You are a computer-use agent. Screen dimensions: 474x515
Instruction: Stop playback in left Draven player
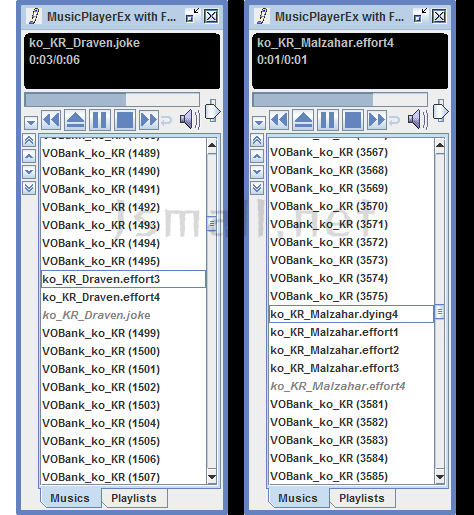125,120
